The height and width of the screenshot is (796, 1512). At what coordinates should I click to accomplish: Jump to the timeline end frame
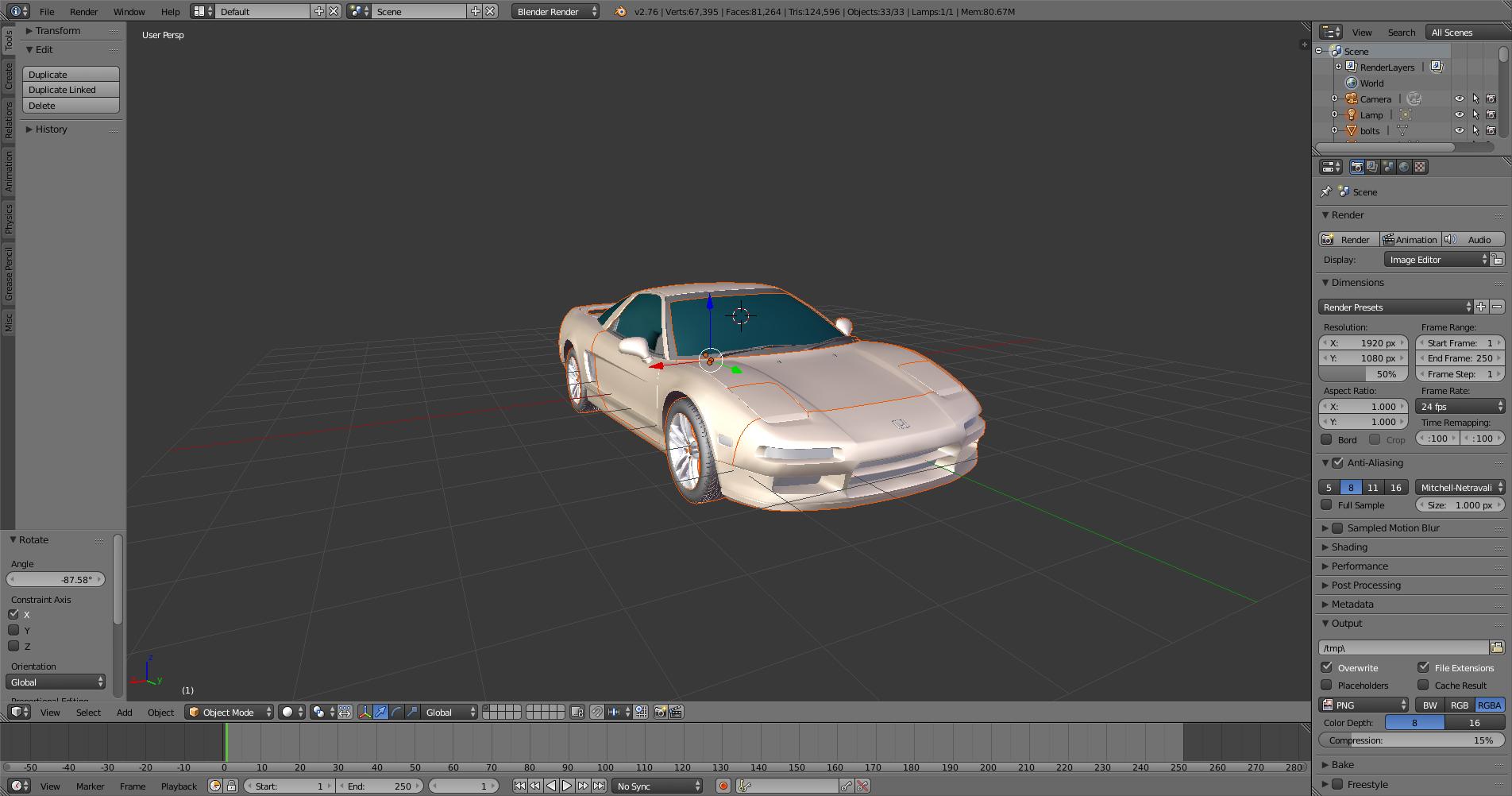coord(599,786)
